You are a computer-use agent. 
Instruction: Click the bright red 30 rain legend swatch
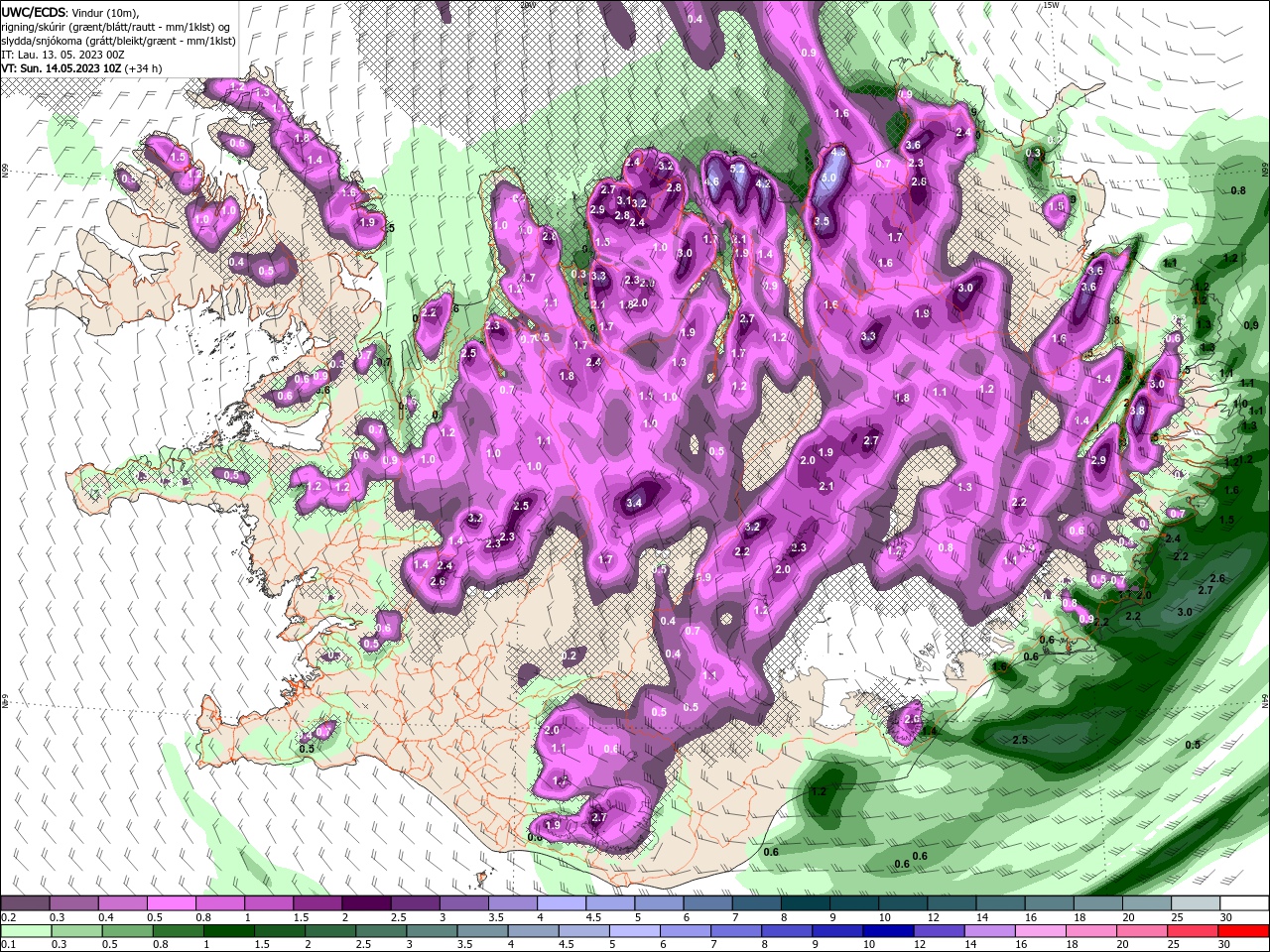pyautogui.click(x=1244, y=931)
